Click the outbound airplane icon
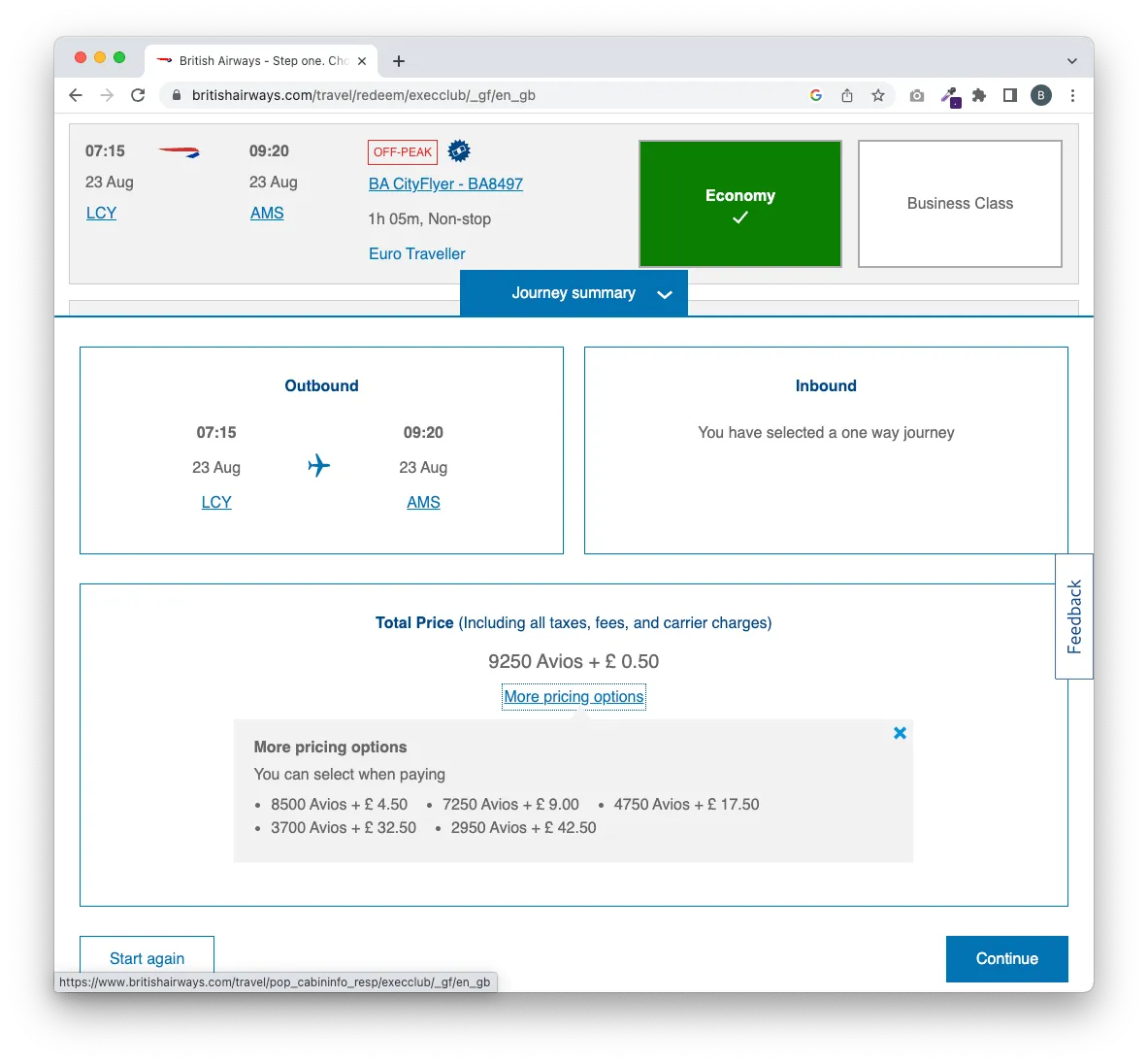This screenshot has width=1148, height=1064. click(318, 465)
